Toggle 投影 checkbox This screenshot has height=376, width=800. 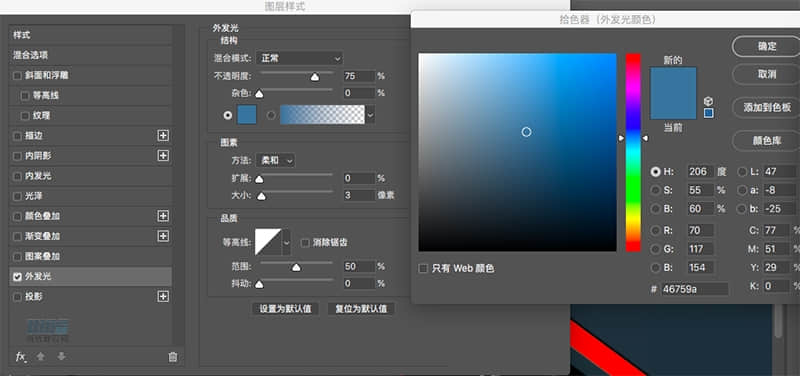pos(17,297)
